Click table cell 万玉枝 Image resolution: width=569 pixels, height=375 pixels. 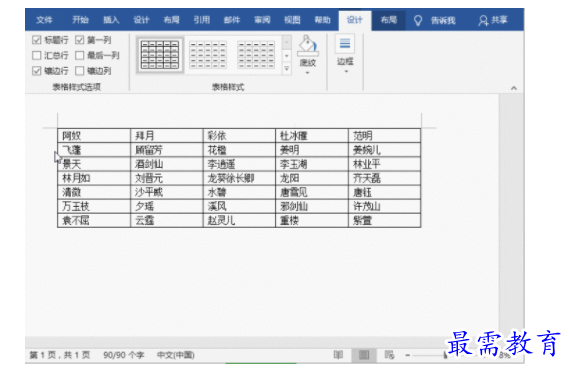pyautogui.click(x=94, y=207)
